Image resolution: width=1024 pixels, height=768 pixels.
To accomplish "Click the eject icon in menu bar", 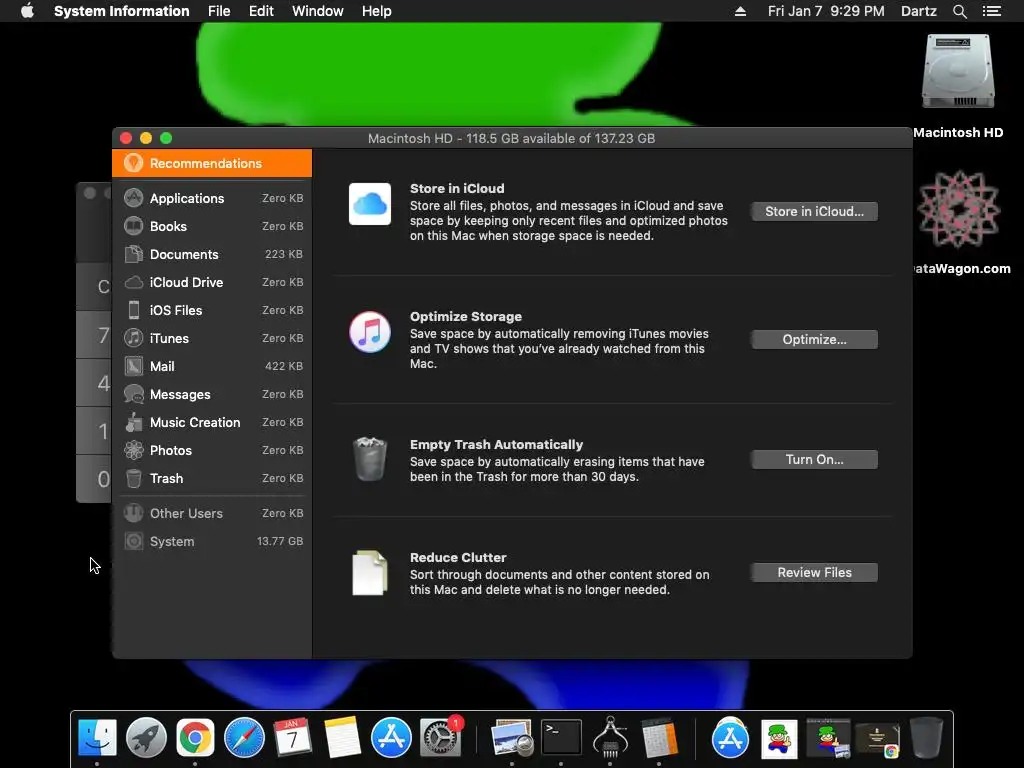I will coord(740,11).
